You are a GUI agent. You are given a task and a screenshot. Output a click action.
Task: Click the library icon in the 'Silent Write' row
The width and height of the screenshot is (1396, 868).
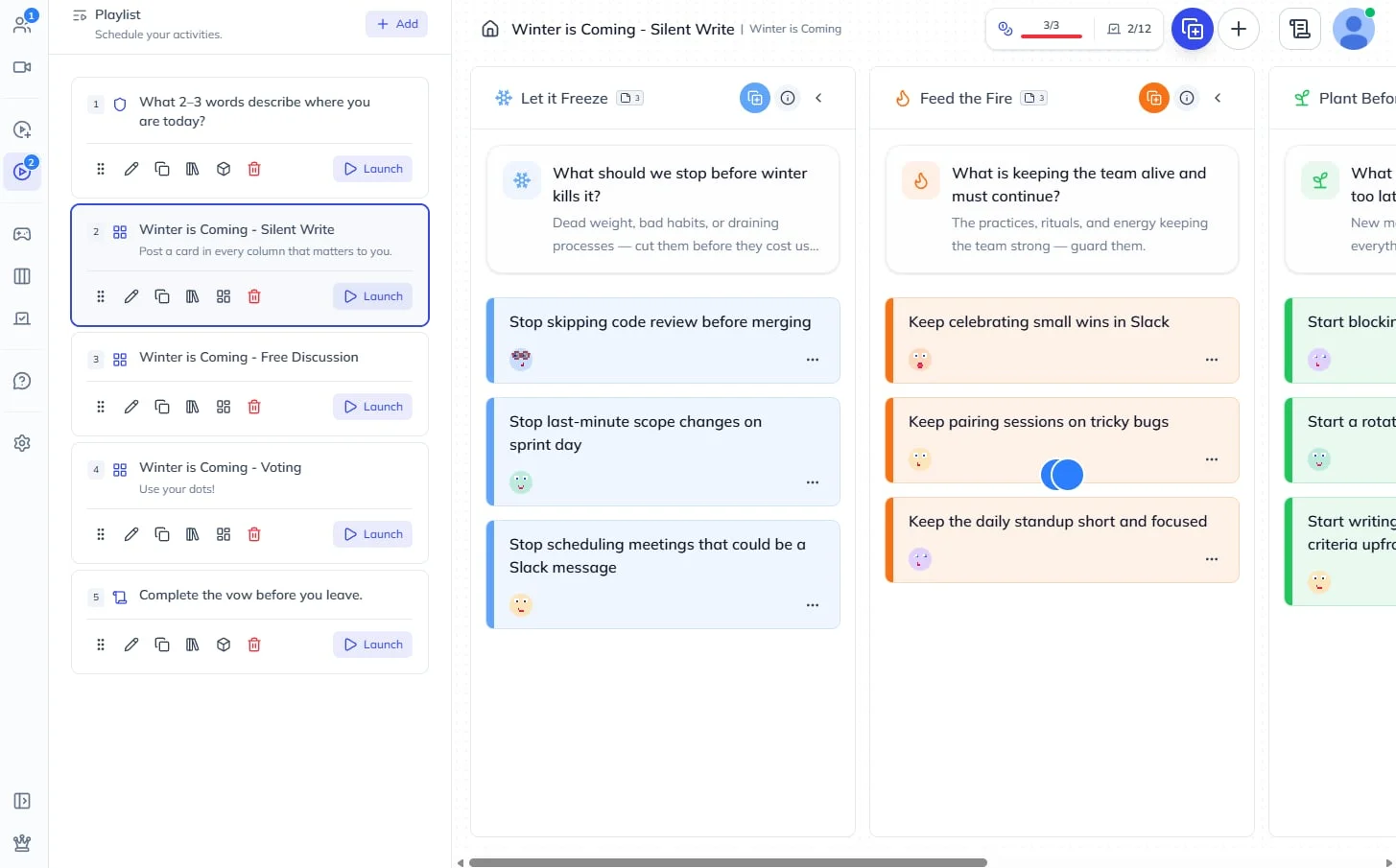tap(193, 296)
